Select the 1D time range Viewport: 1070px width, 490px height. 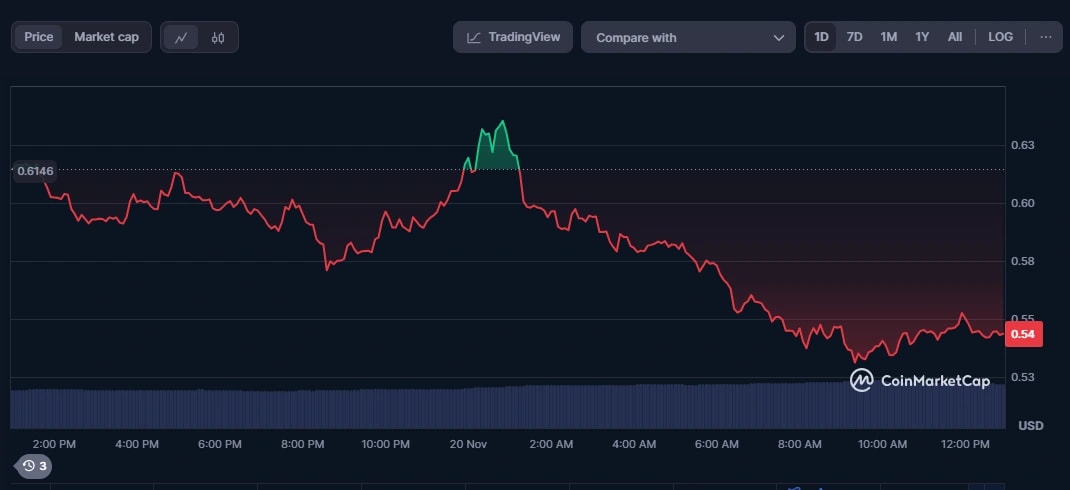(821, 37)
